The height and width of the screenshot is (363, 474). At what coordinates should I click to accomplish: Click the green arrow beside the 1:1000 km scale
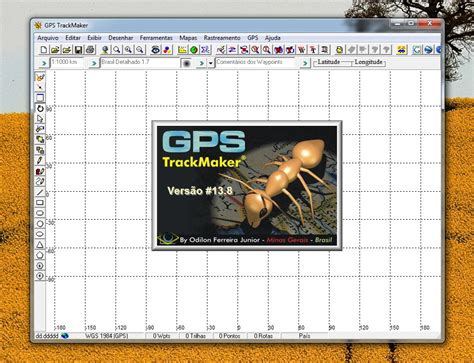[44, 63]
